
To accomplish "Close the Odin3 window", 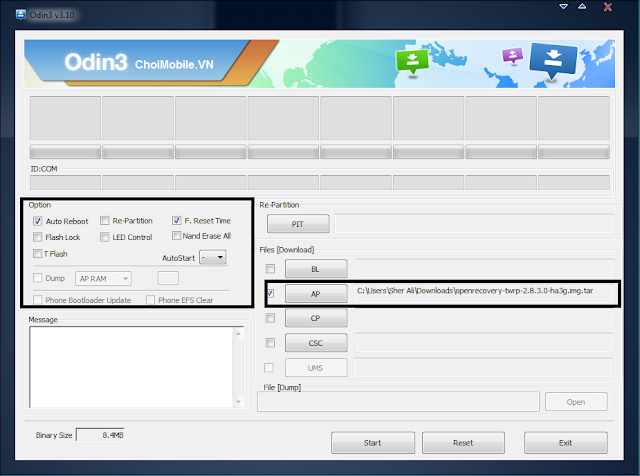I will pos(608,7).
